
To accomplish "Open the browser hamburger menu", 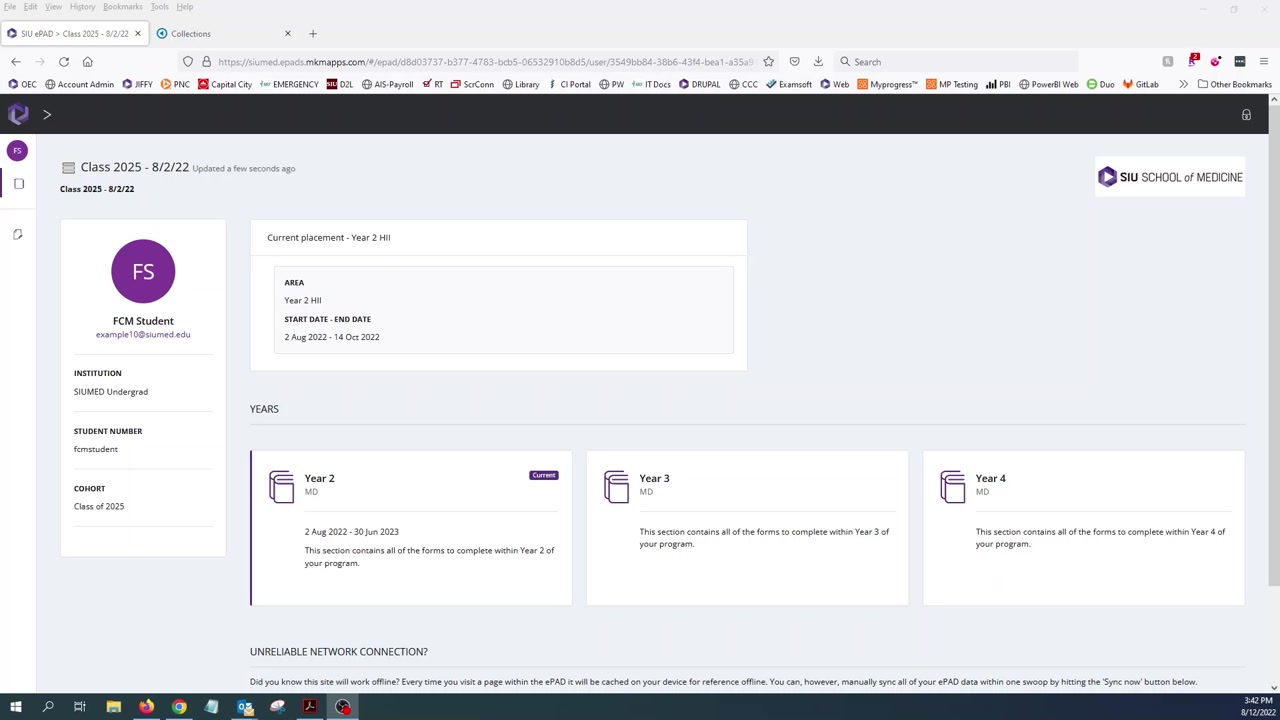I will (1264, 61).
